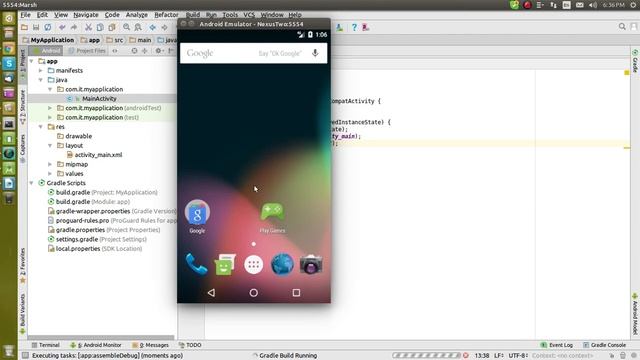Collapse the Gradle Scripts node
The width and height of the screenshot is (640, 360).
32,183
